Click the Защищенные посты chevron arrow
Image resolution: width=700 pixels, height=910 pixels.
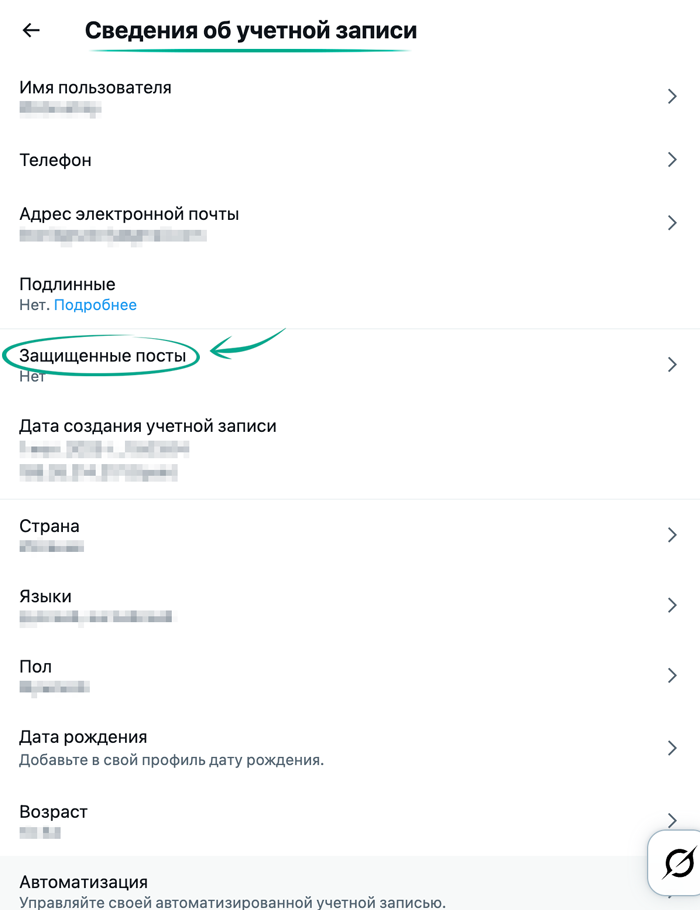point(672,365)
